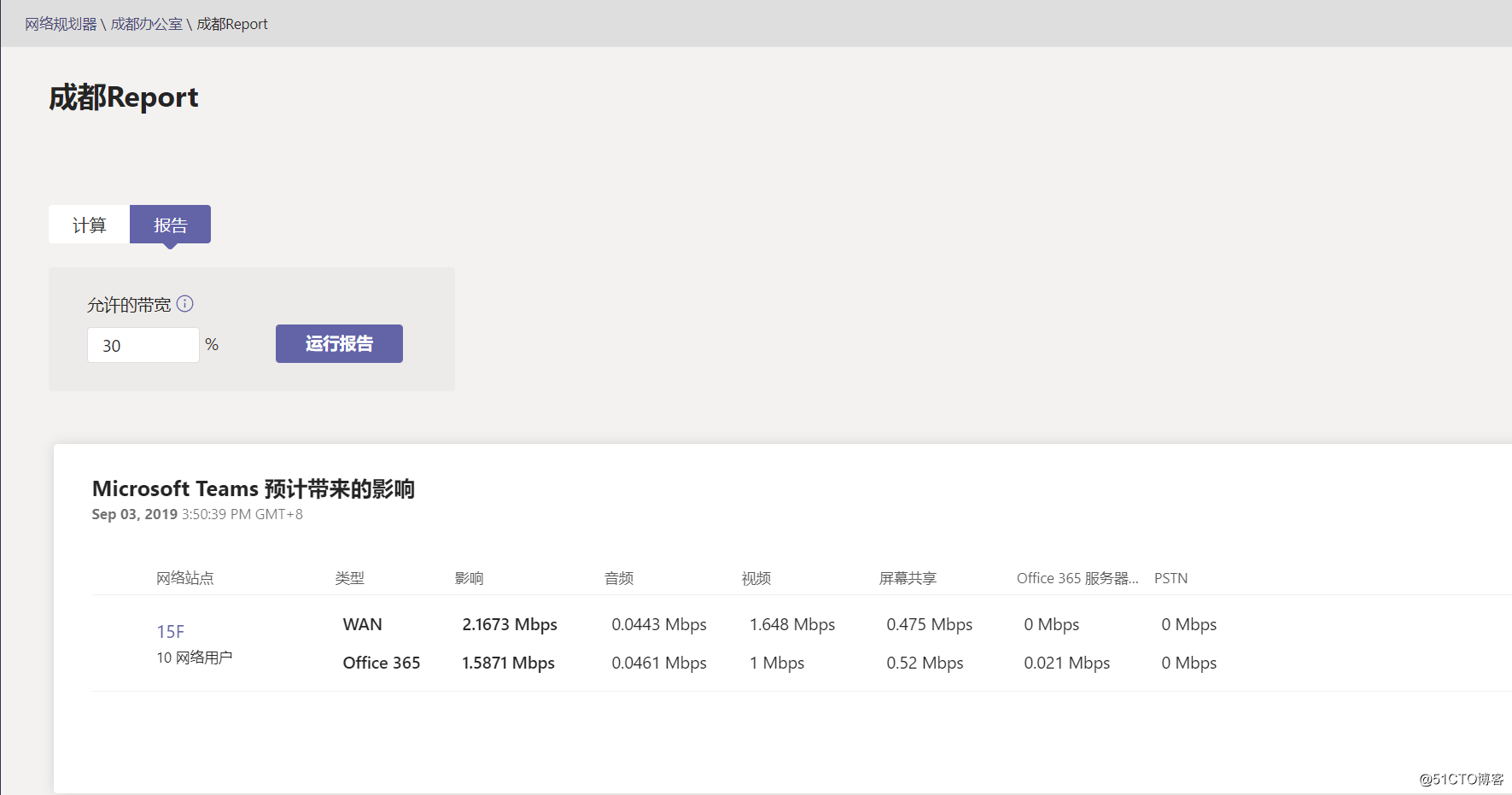Open 网络规划器 breadcrumb link
Viewport: 1512px width, 795px height.
point(61,24)
